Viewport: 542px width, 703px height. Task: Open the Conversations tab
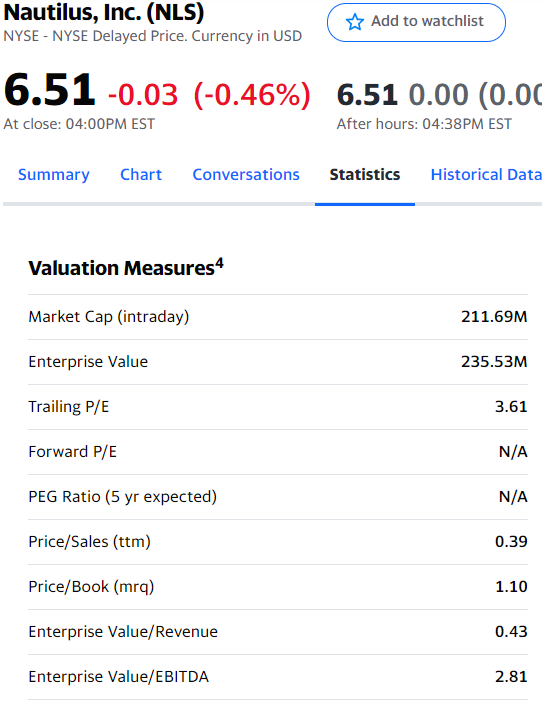point(246,174)
